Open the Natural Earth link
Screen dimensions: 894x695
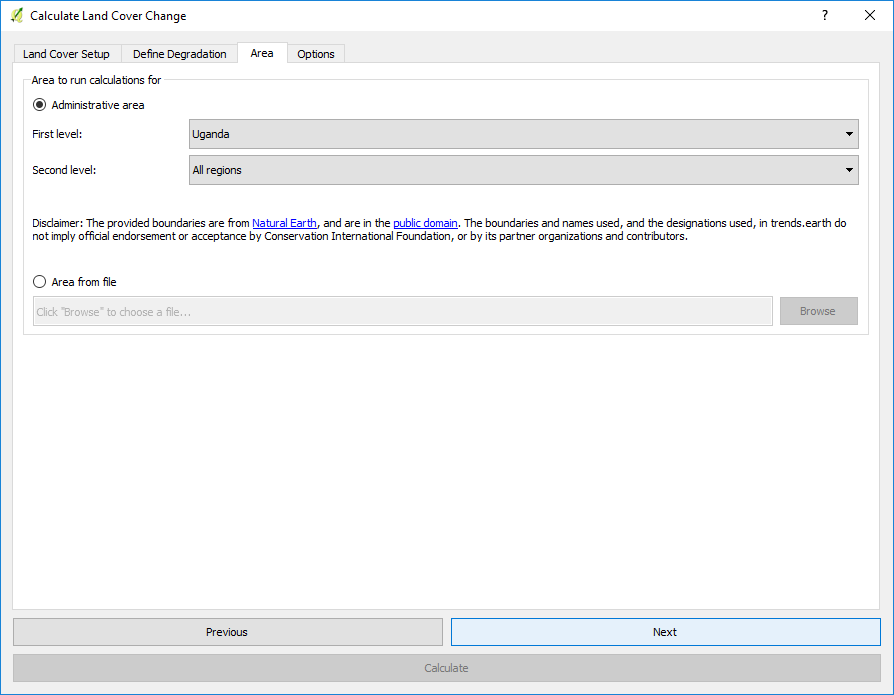(284, 223)
